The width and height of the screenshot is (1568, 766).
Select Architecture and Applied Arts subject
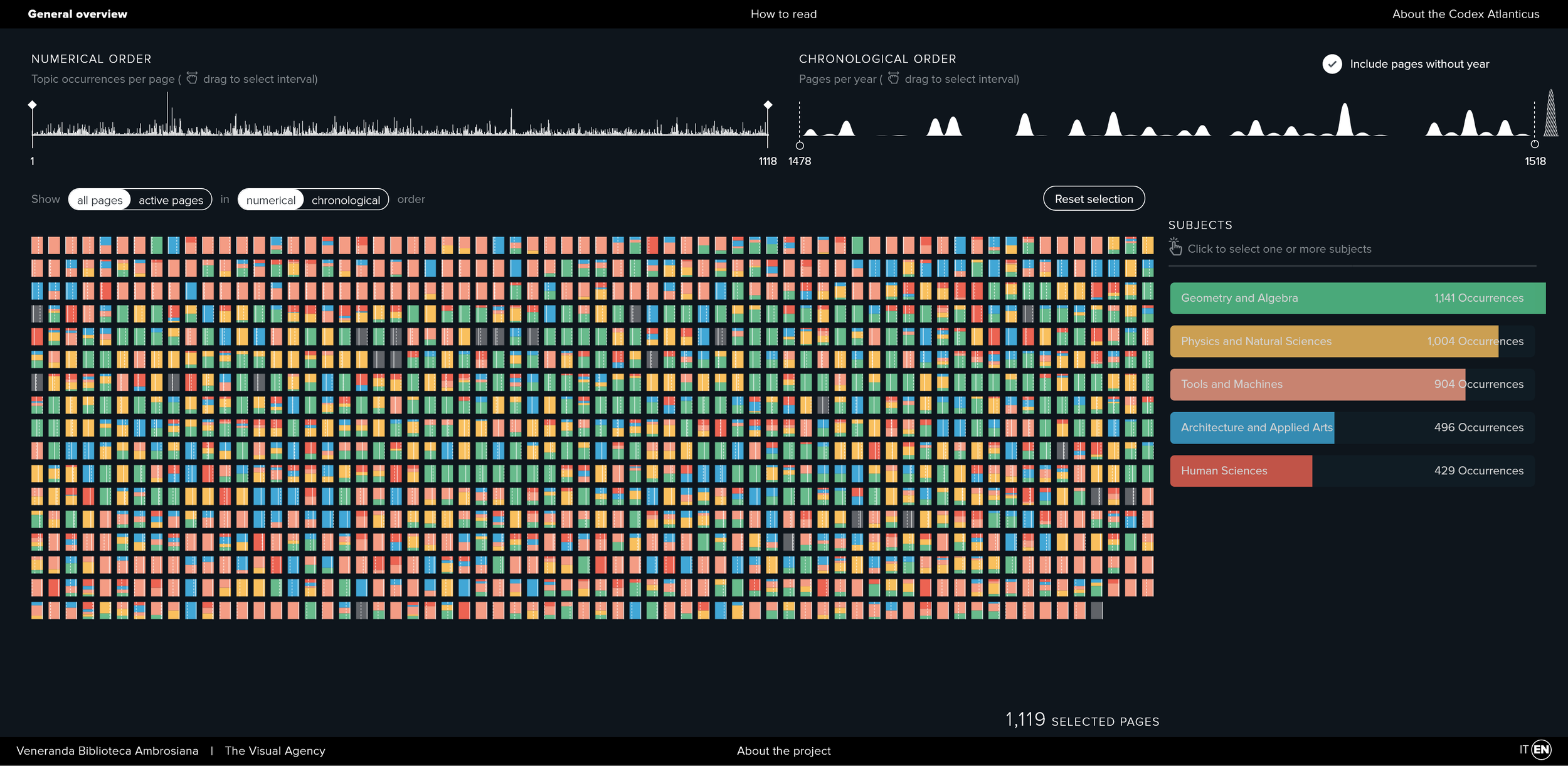pyautogui.click(x=1352, y=427)
